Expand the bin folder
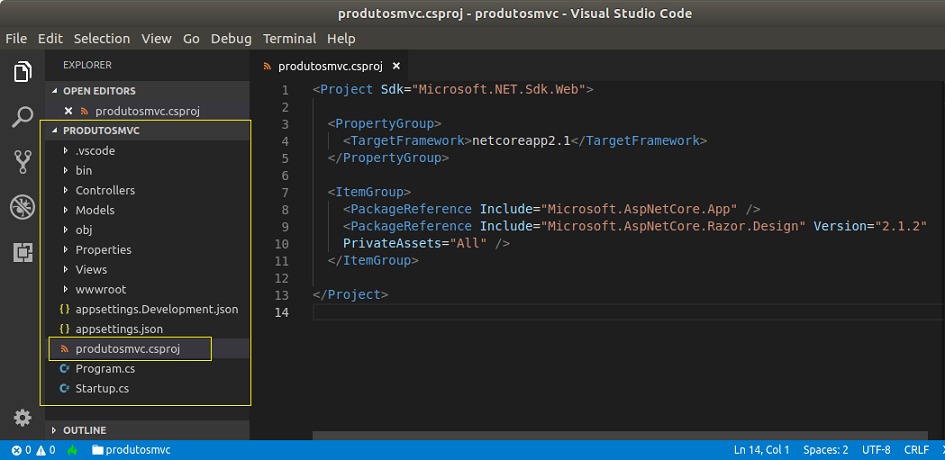The height and width of the screenshot is (460, 945). pos(66,171)
